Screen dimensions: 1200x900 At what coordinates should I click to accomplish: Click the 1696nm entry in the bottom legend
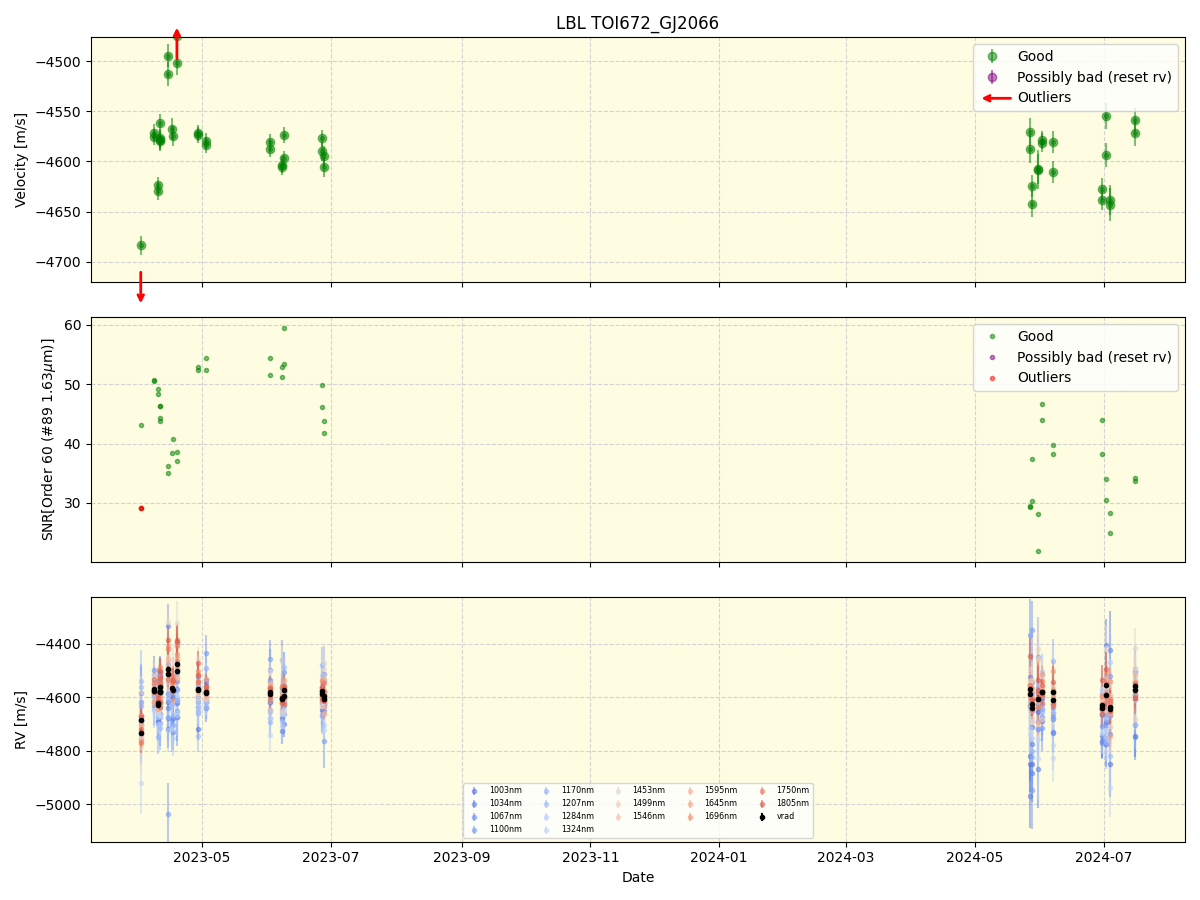(x=719, y=817)
